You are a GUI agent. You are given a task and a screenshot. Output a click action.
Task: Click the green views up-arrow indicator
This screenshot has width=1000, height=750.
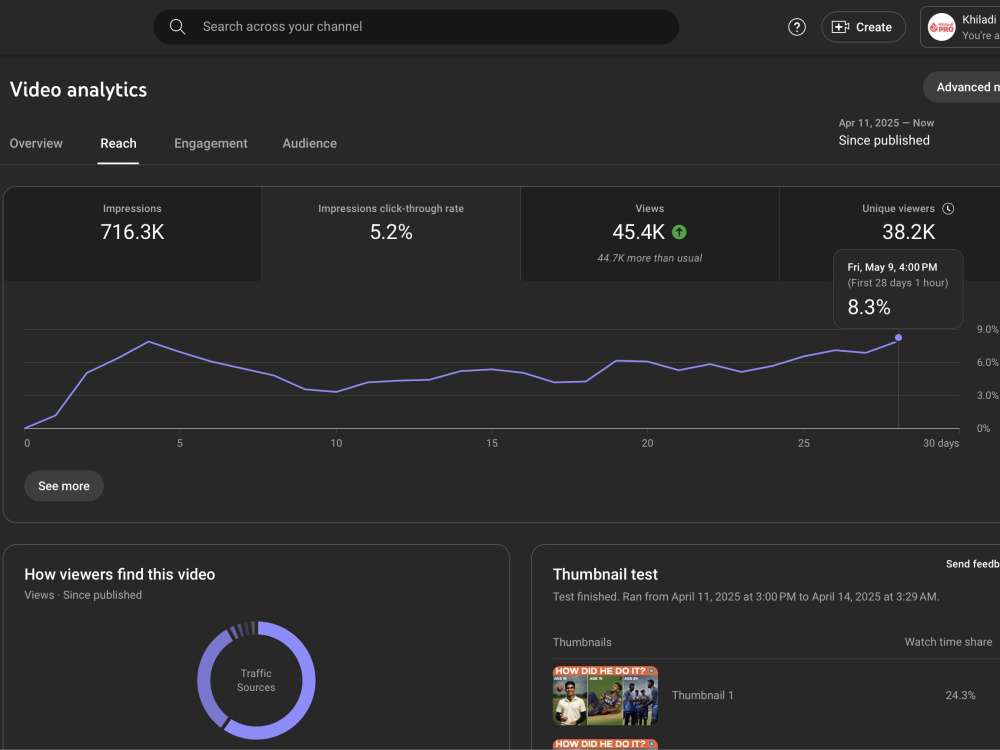point(679,232)
